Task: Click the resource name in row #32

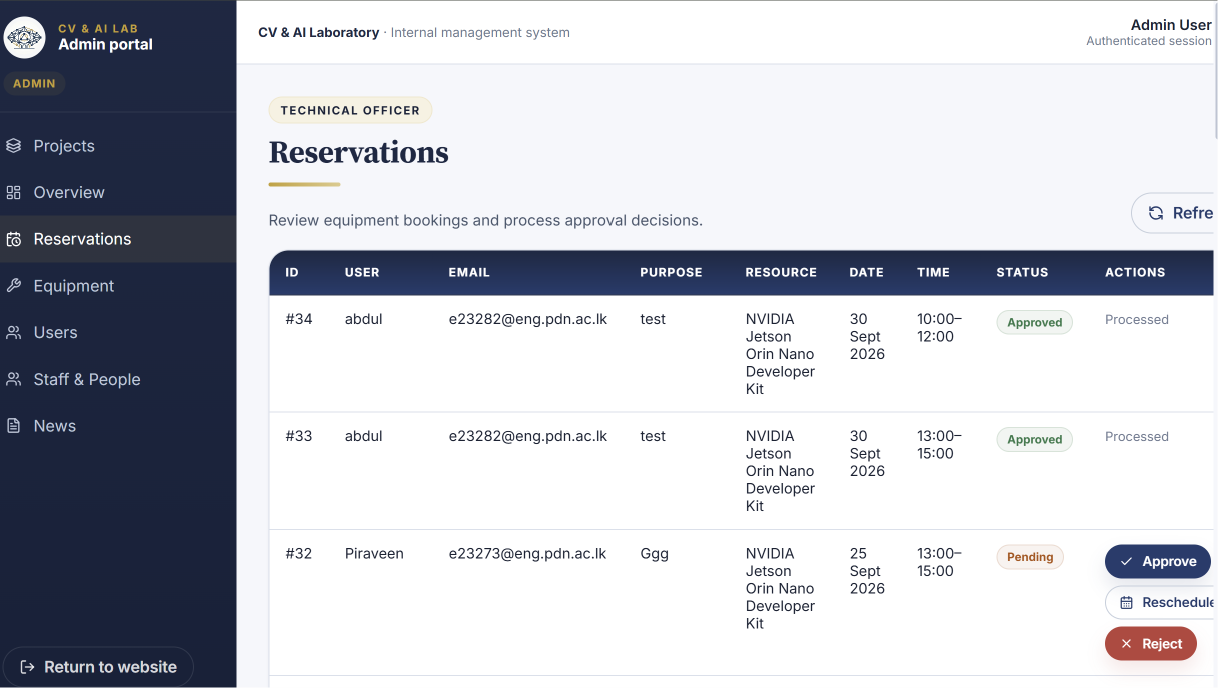Action: [x=780, y=588]
